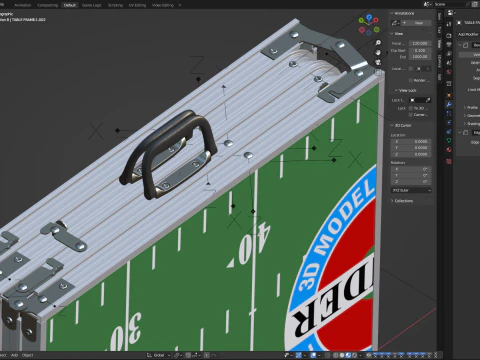480x360 pixels.
Task: Open Particles properties tab icon
Action: 449,114
